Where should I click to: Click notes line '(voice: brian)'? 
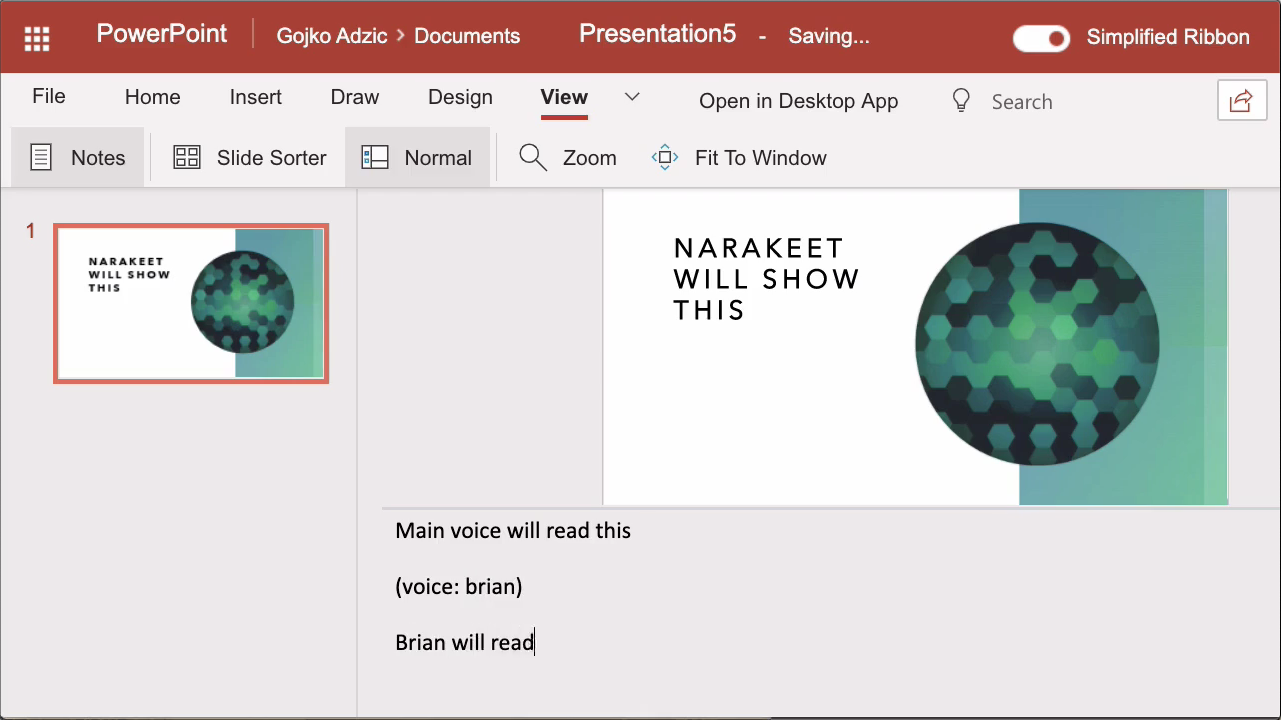click(x=459, y=586)
